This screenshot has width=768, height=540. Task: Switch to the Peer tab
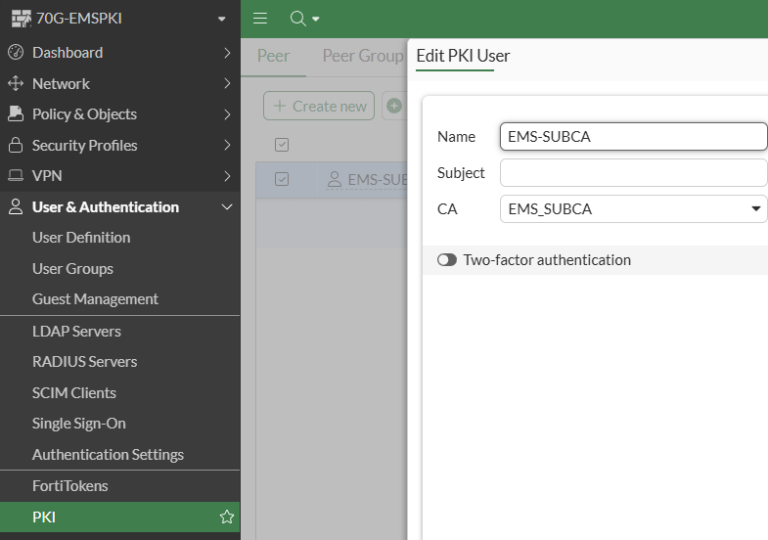click(273, 56)
